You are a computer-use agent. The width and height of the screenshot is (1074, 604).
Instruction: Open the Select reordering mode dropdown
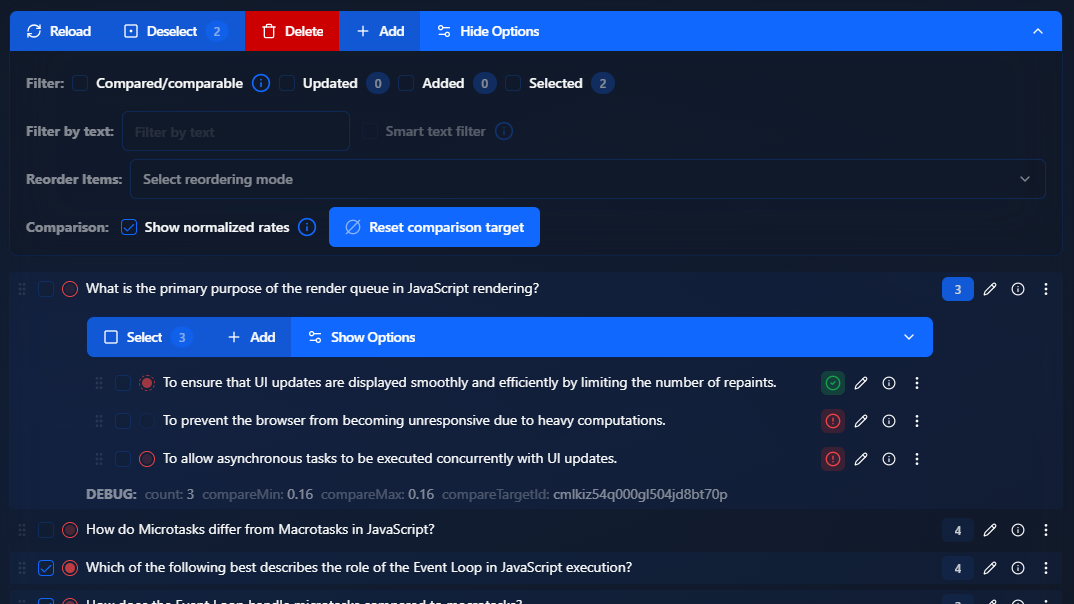588,179
